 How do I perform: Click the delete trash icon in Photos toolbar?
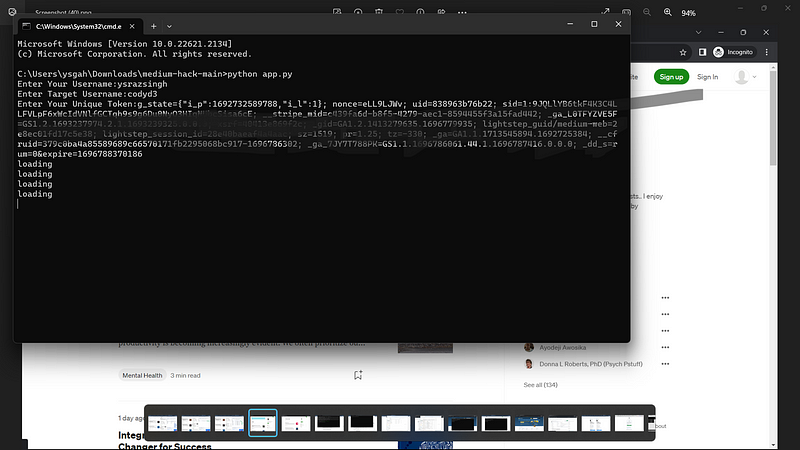click(379, 12)
